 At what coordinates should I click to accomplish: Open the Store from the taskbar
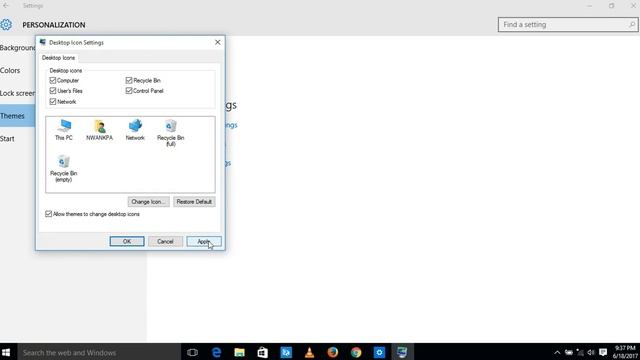coord(262,352)
